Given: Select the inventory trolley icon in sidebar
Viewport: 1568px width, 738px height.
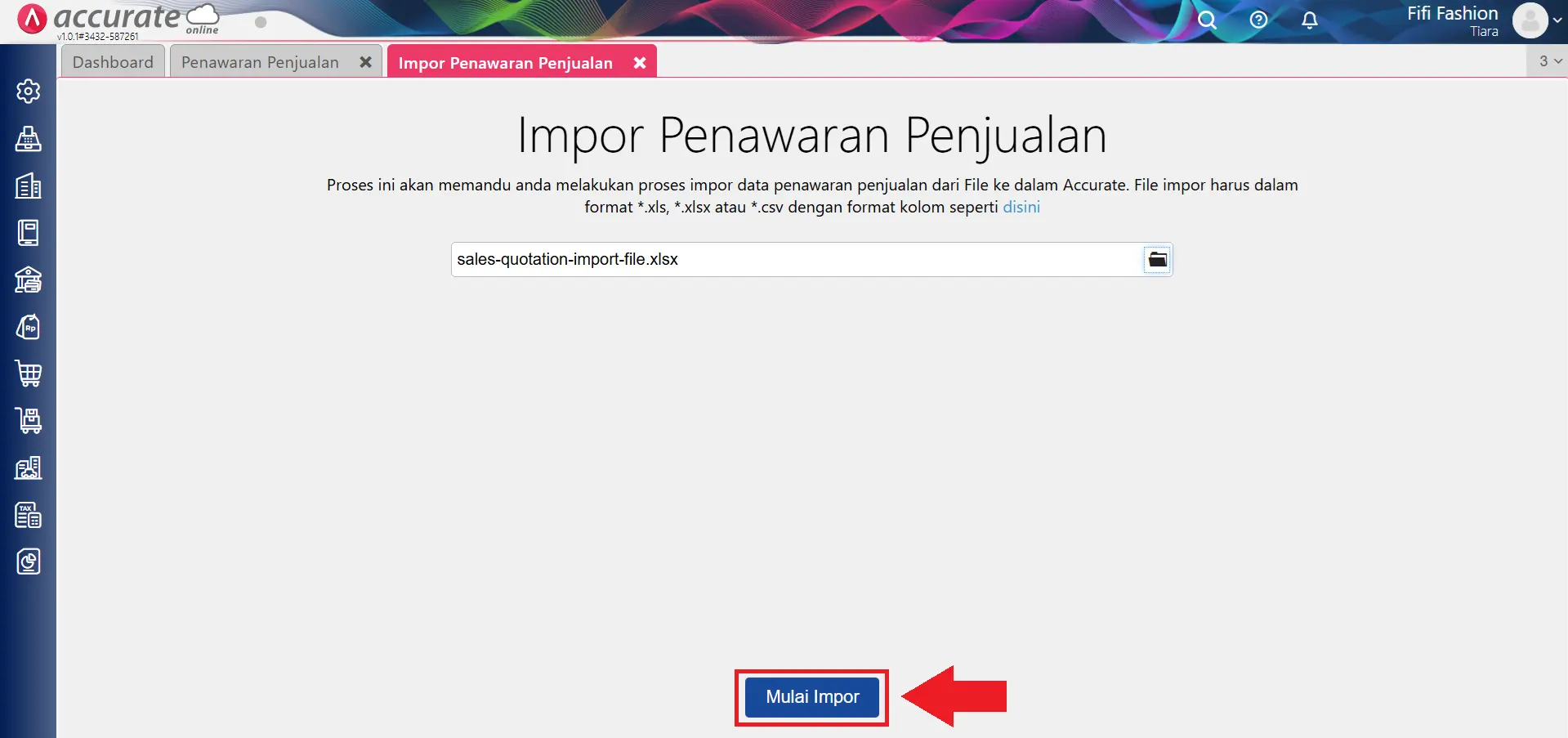Looking at the screenshot, I should point(29,420).
